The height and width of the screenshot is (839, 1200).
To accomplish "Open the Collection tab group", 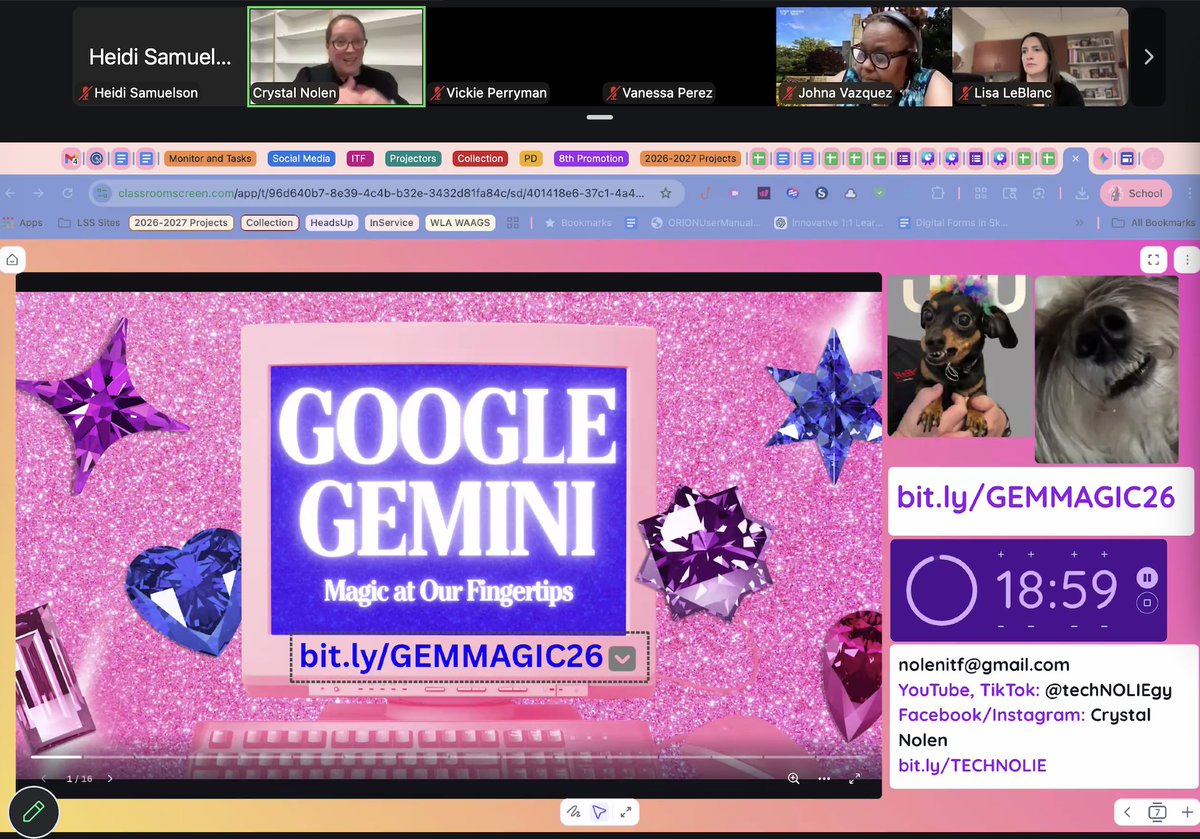I will pos(480,158).
